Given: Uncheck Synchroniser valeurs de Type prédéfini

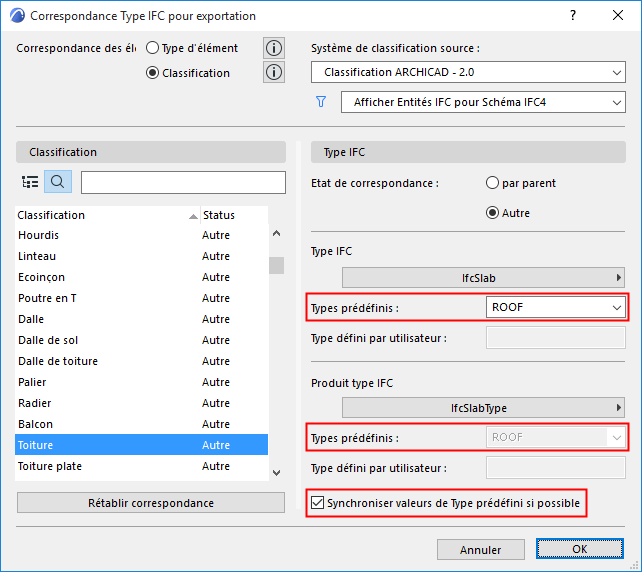Looking at the screenshot, I should coord(318,502).
